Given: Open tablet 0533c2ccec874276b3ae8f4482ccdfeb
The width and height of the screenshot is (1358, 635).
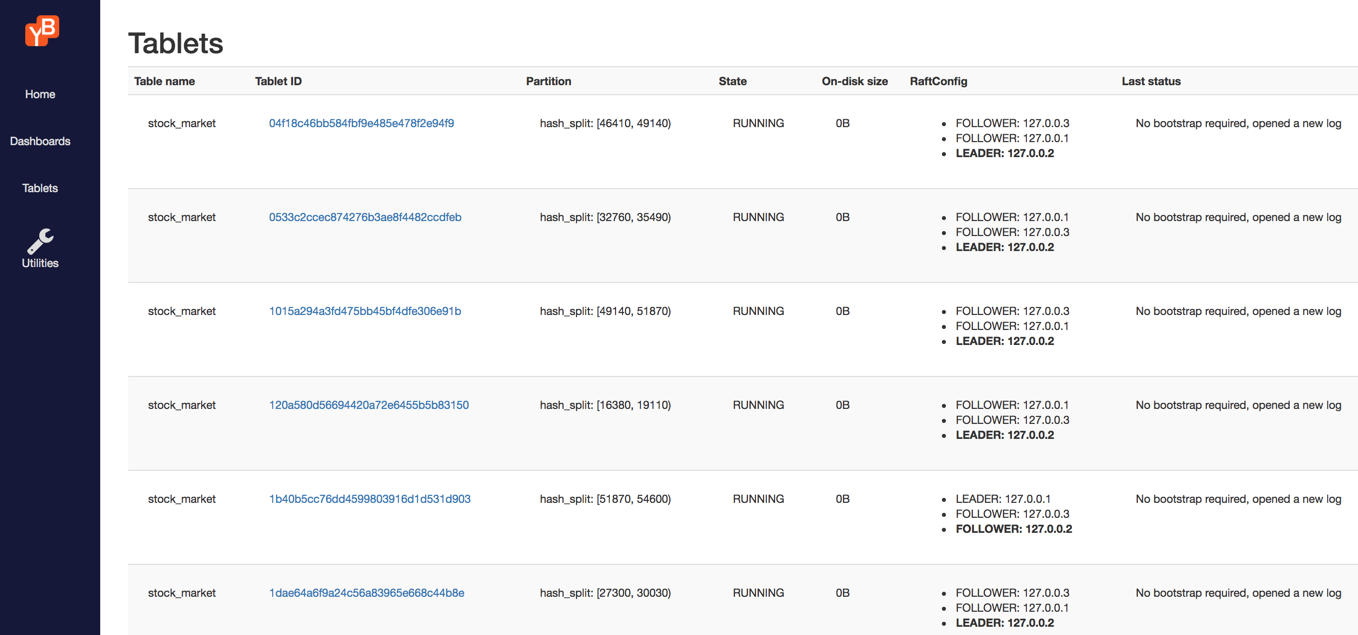Looking at the screenshot, I should click(365, 217).
